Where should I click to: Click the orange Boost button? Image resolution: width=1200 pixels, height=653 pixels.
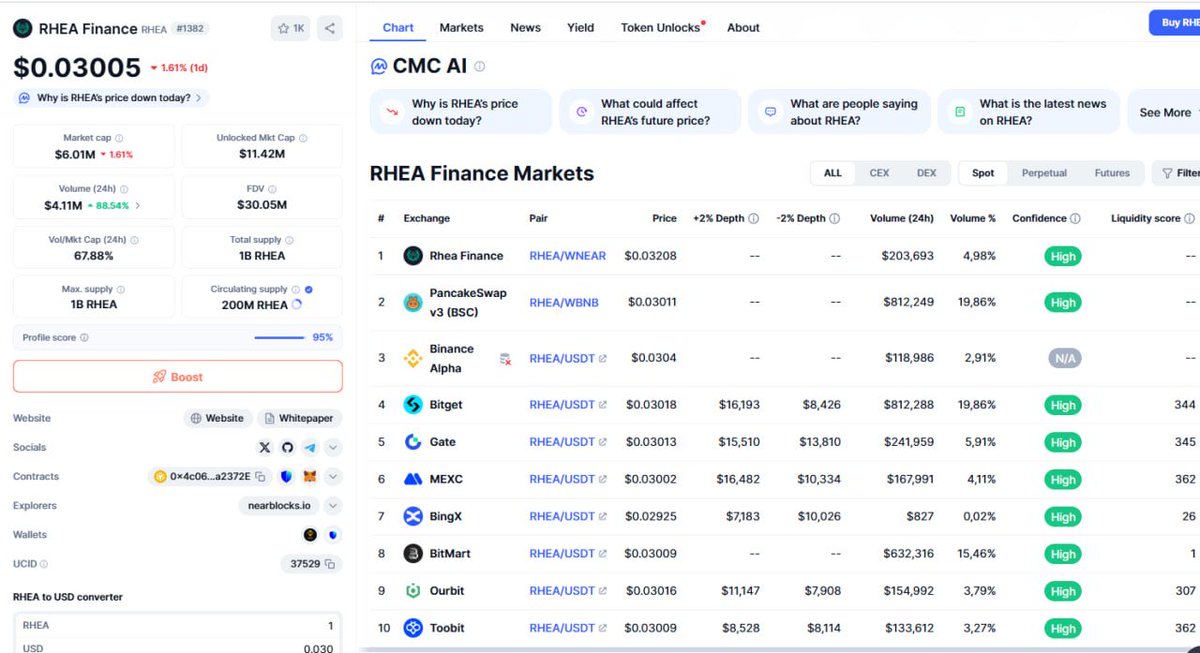[x=178, y=377]
